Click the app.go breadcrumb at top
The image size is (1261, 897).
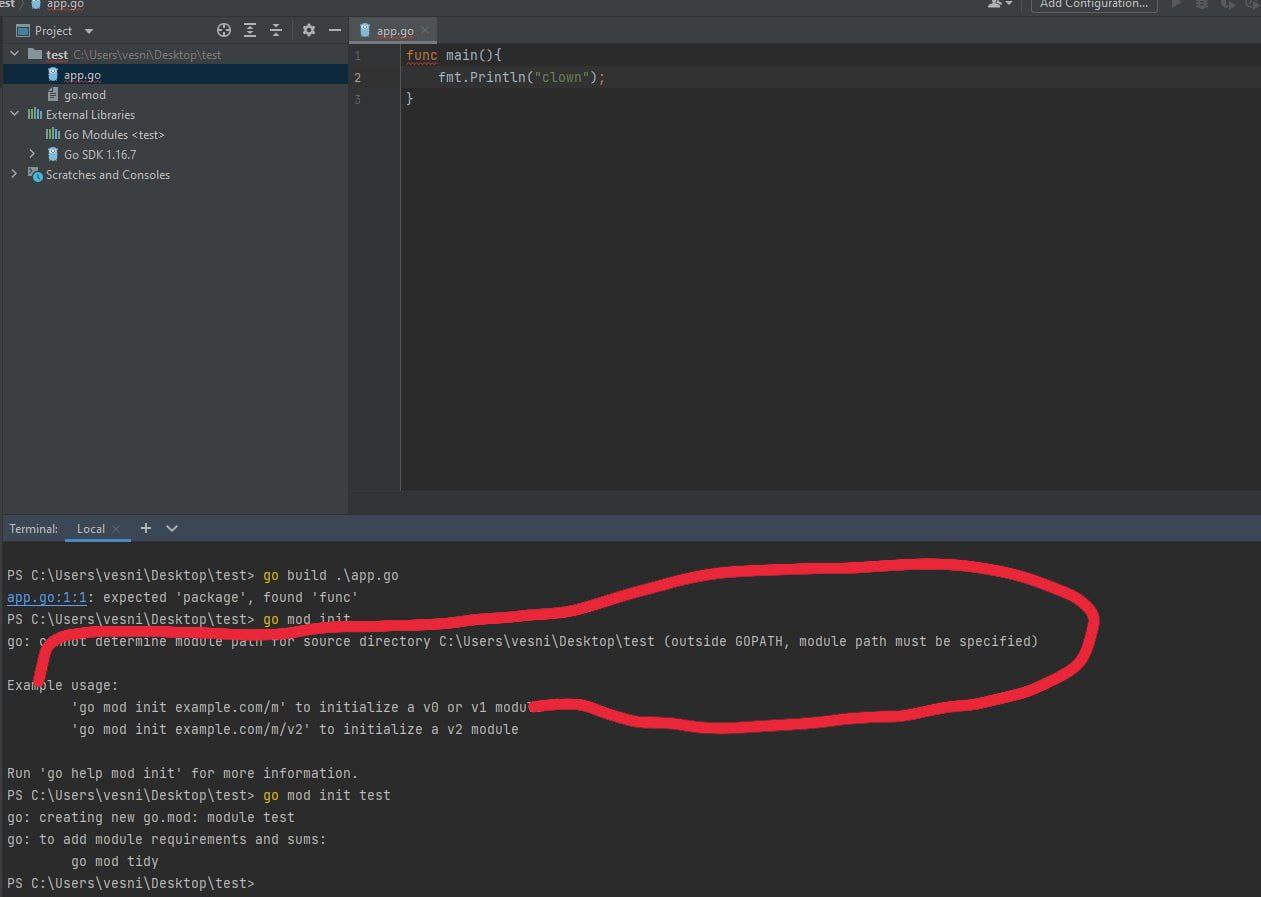click(x=65, y=4)
